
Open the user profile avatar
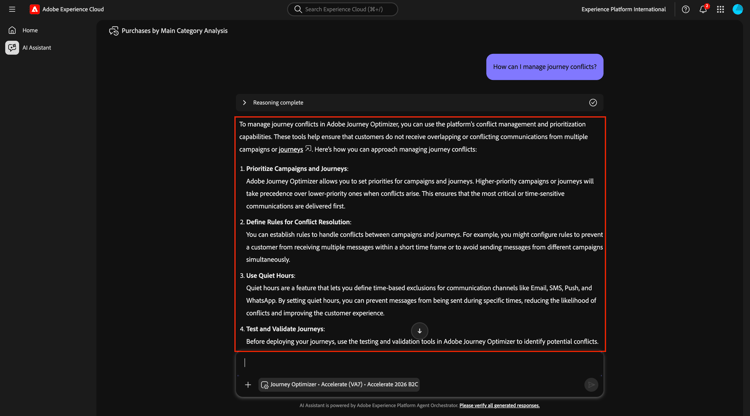[738, 9]
